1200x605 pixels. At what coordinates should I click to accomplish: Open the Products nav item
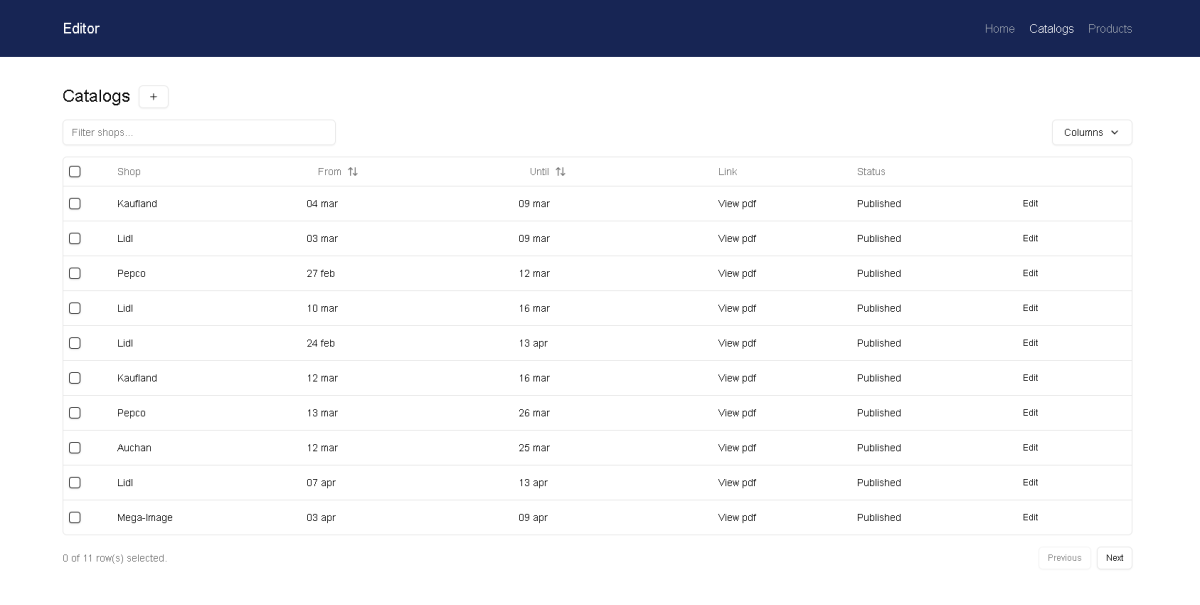(1110, 29)
